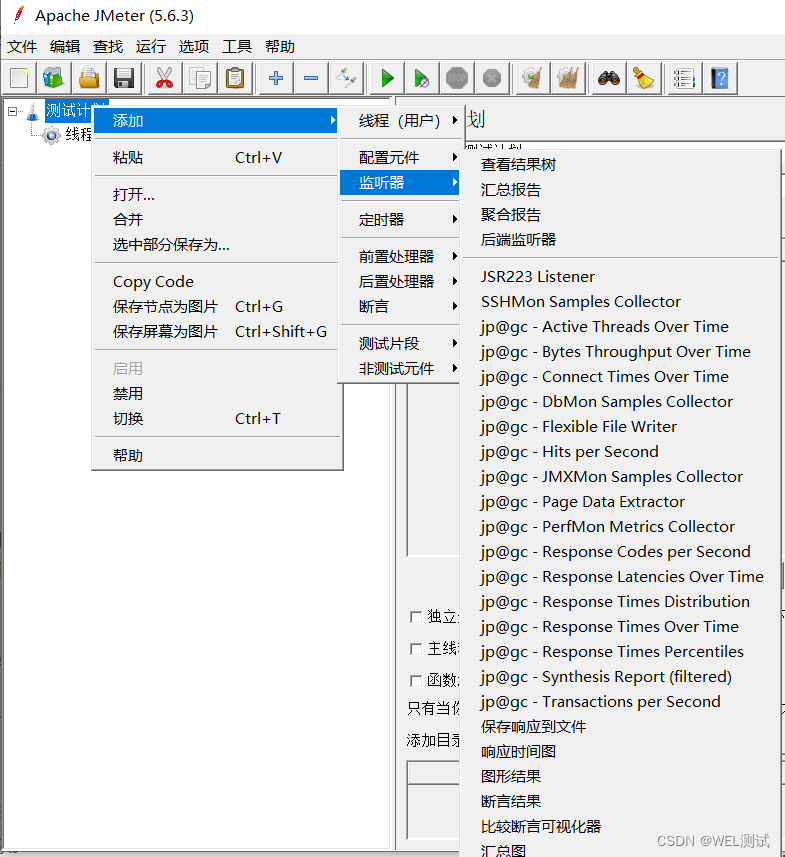
Task: Click the Toggle enable/disable icon
Action: (x=347, y=78)
